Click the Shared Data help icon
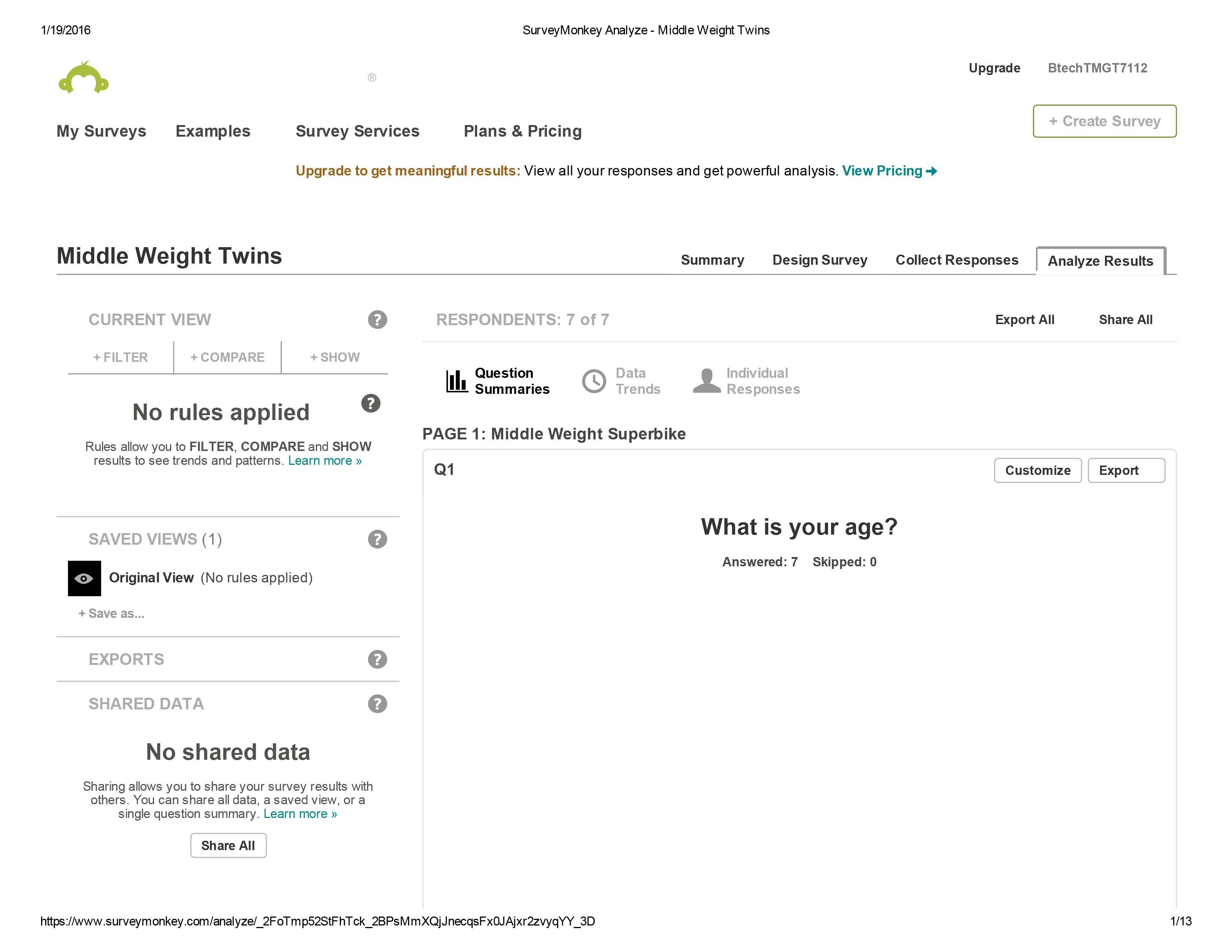 [377, 704]
